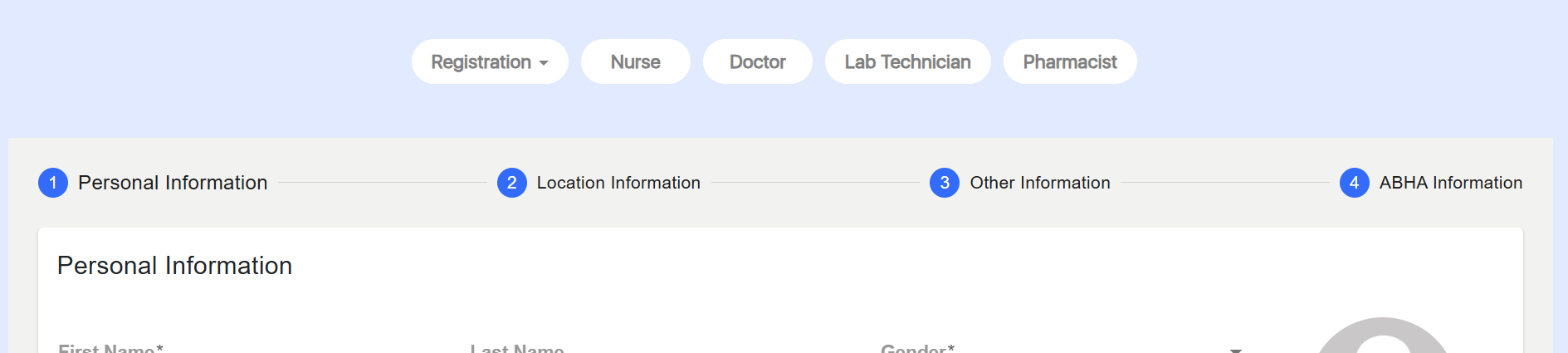Click the step 1 circle icon
This screenshot has width=1568, height=353.
click(x=53, y=183)
